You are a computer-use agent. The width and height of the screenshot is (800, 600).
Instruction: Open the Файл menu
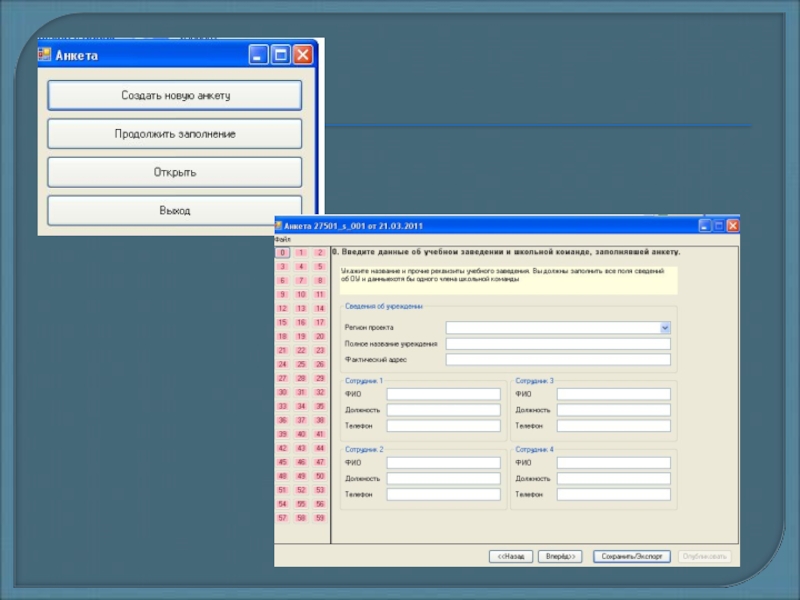[x=281, y=240]
